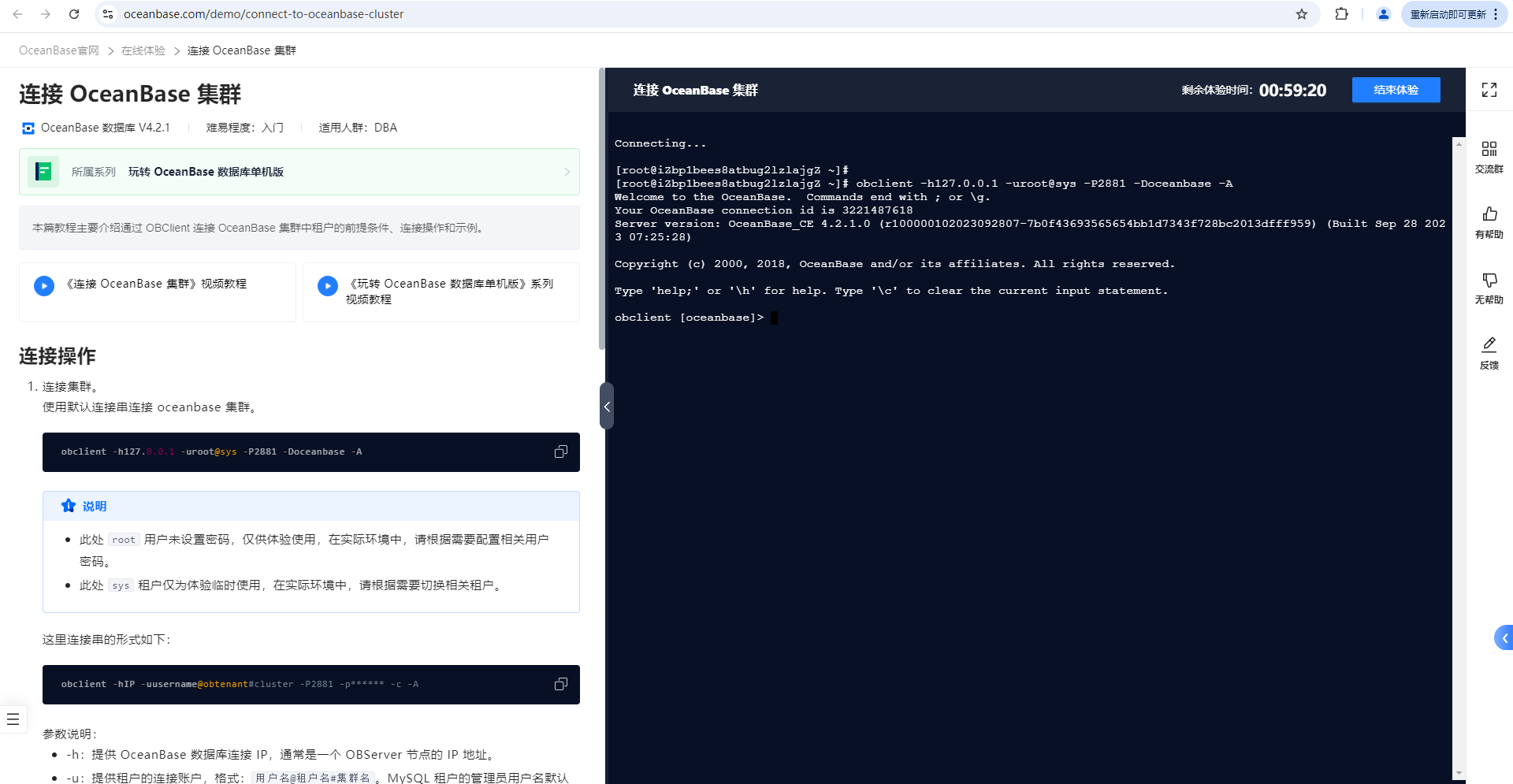Open the 玩转 OceanBase 数据库单机版 series banner

[299, 172]
